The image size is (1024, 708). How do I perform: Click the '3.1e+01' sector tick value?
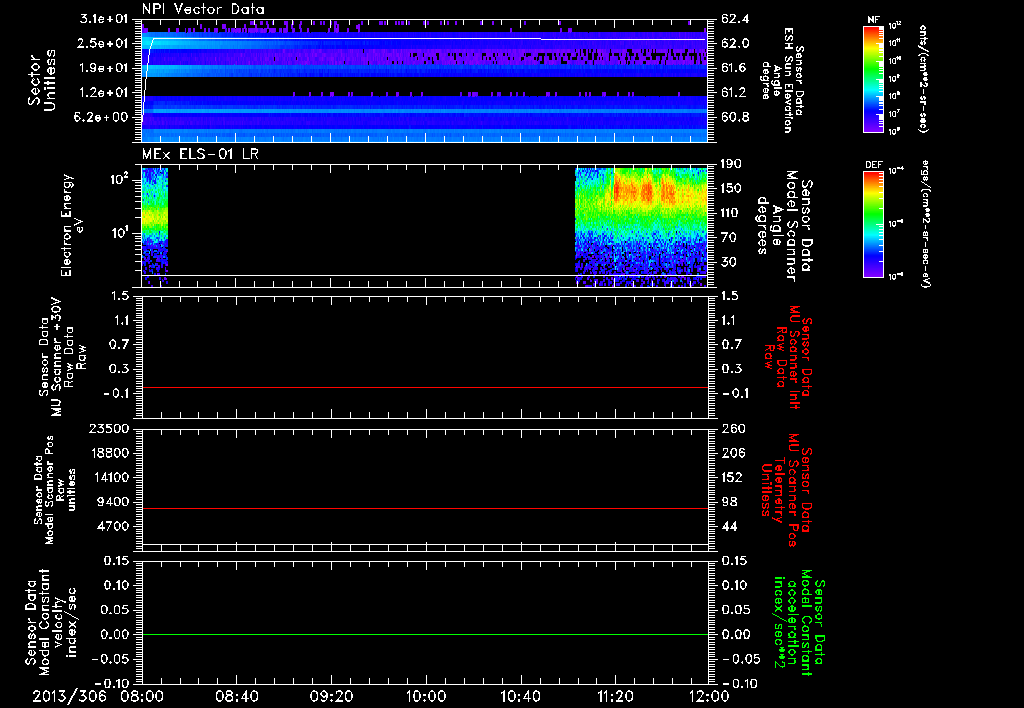click(x=104, y=18)
